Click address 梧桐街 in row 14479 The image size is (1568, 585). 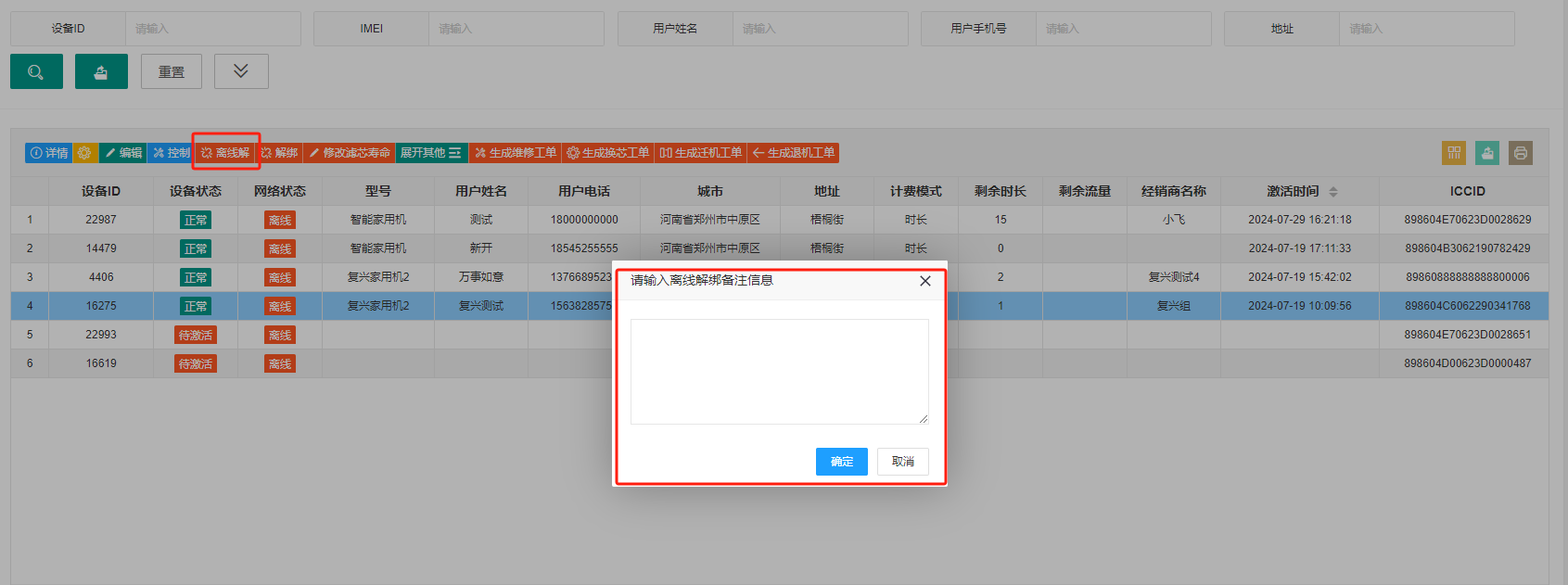[x=827, y=248]
